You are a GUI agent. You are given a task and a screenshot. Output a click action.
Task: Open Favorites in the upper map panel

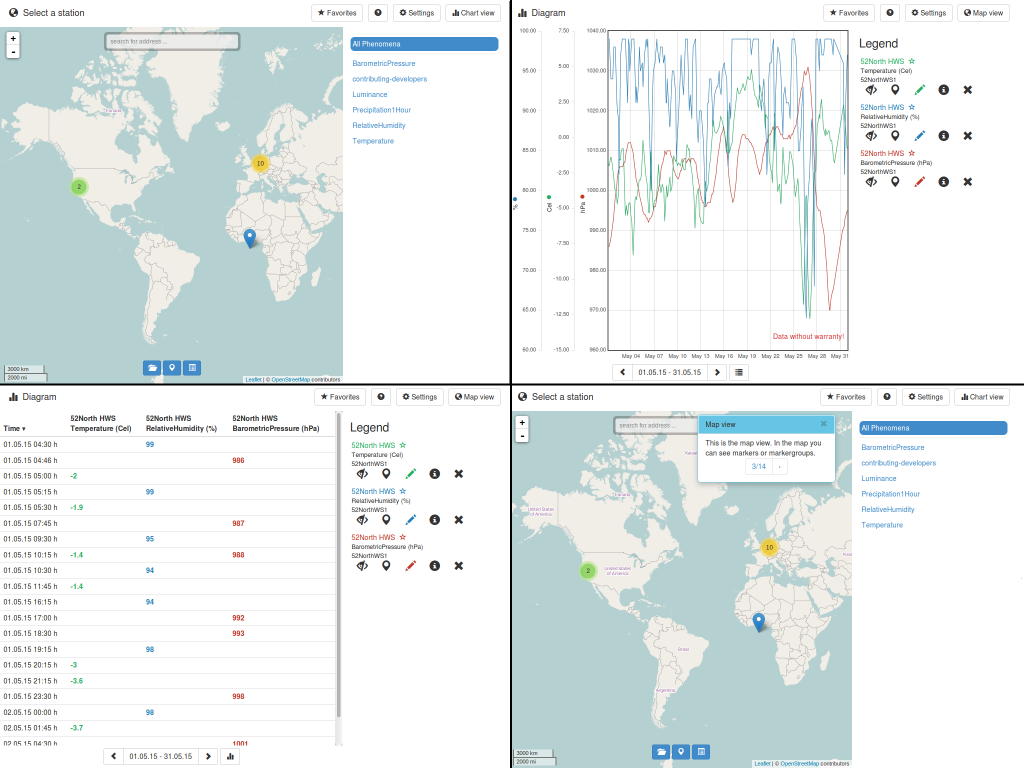point(337,13)
